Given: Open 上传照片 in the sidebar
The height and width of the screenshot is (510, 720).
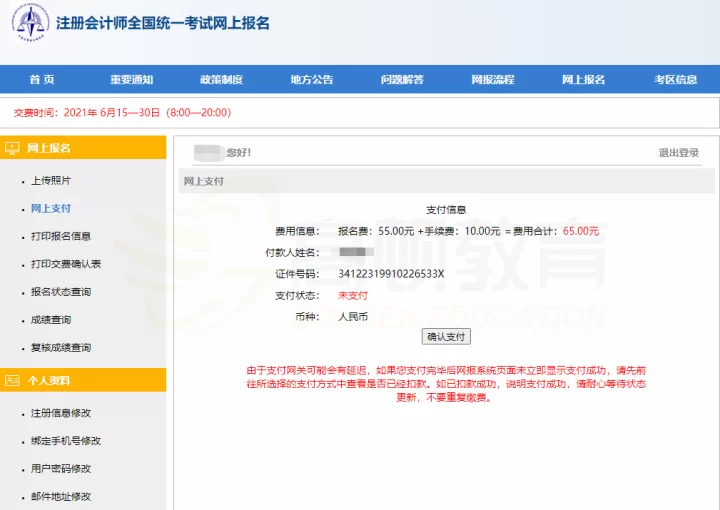Looking at the screenshot, I should (50, 181).
